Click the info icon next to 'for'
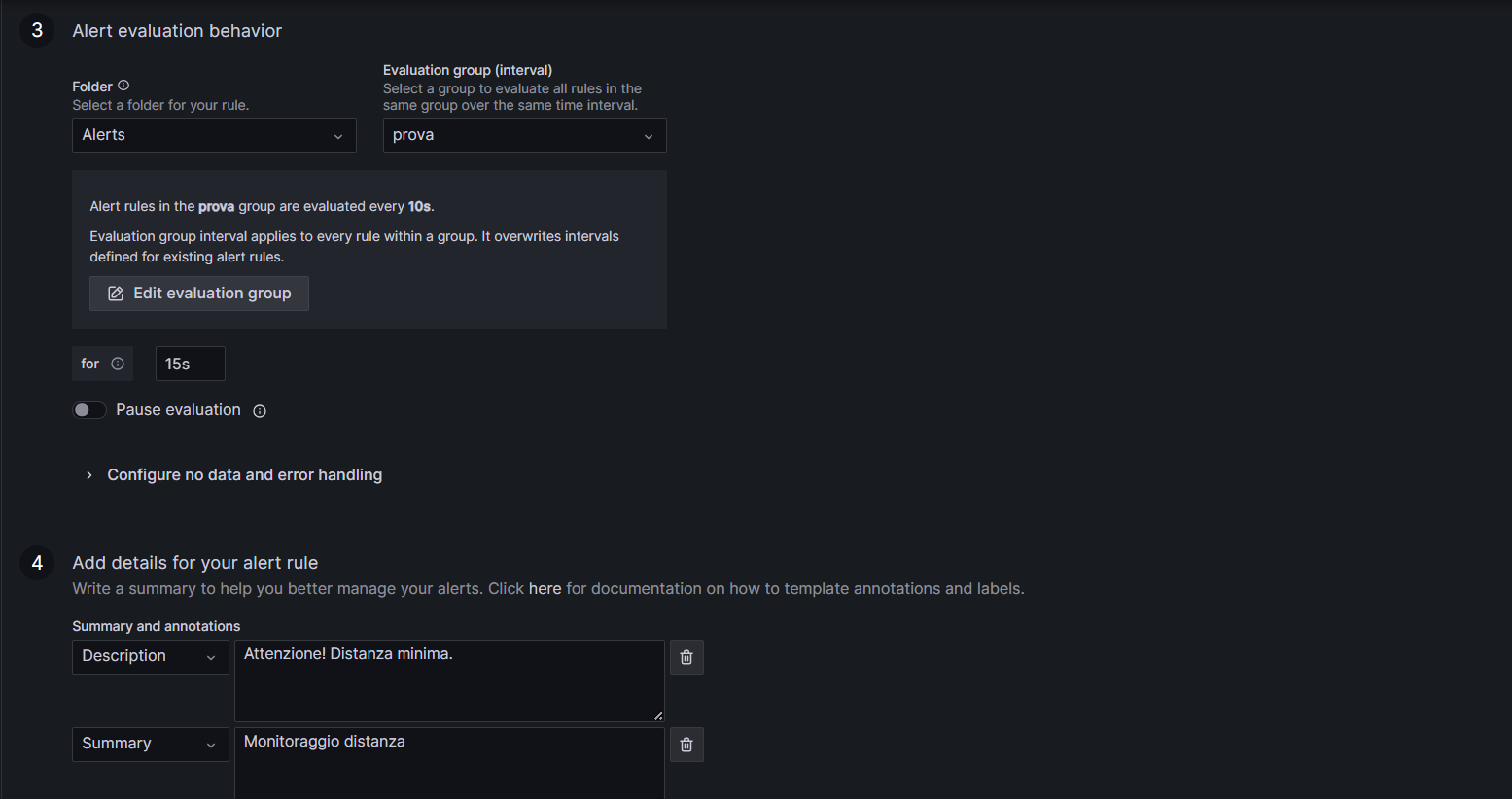 click(x=118, y=364)
